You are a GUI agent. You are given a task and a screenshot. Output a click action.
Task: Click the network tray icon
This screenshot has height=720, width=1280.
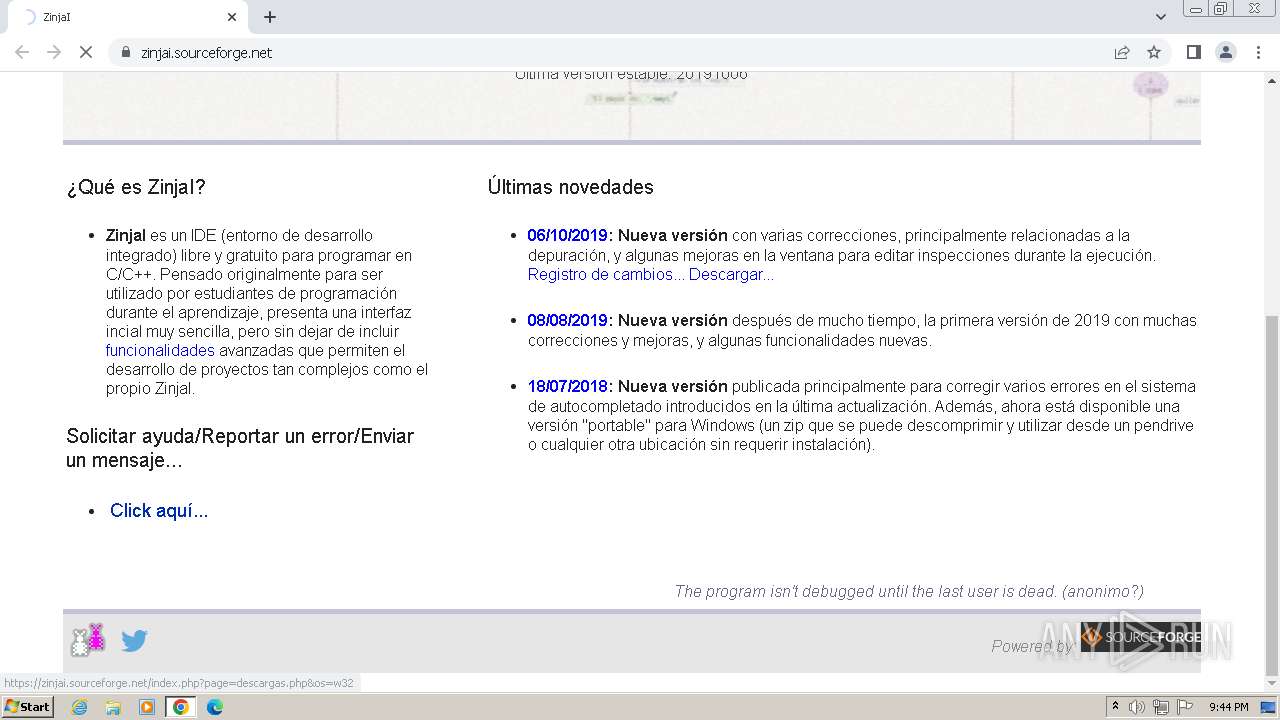point(1160,707)
